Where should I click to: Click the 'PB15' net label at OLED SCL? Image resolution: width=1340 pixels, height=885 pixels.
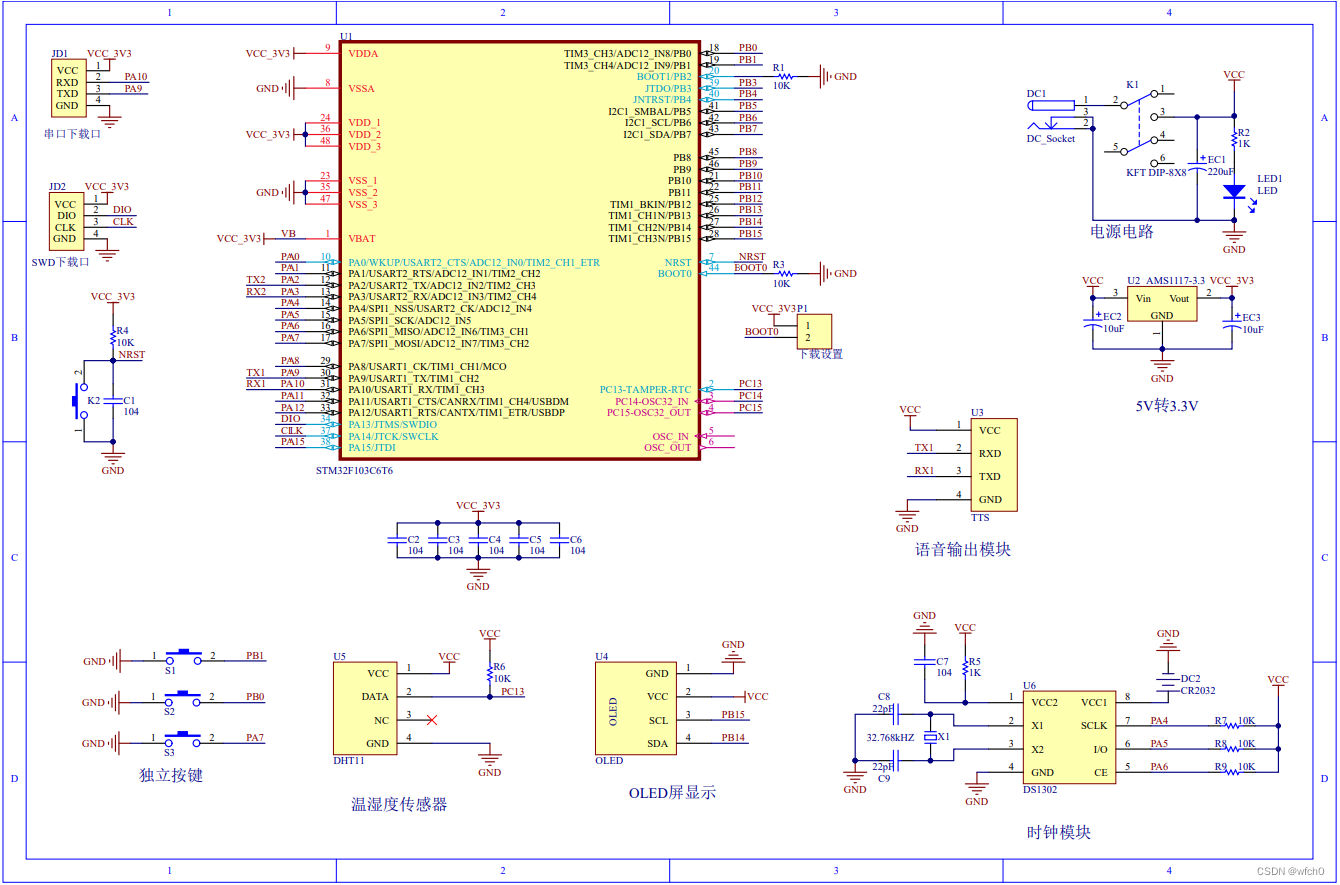[x=733, y=715]
